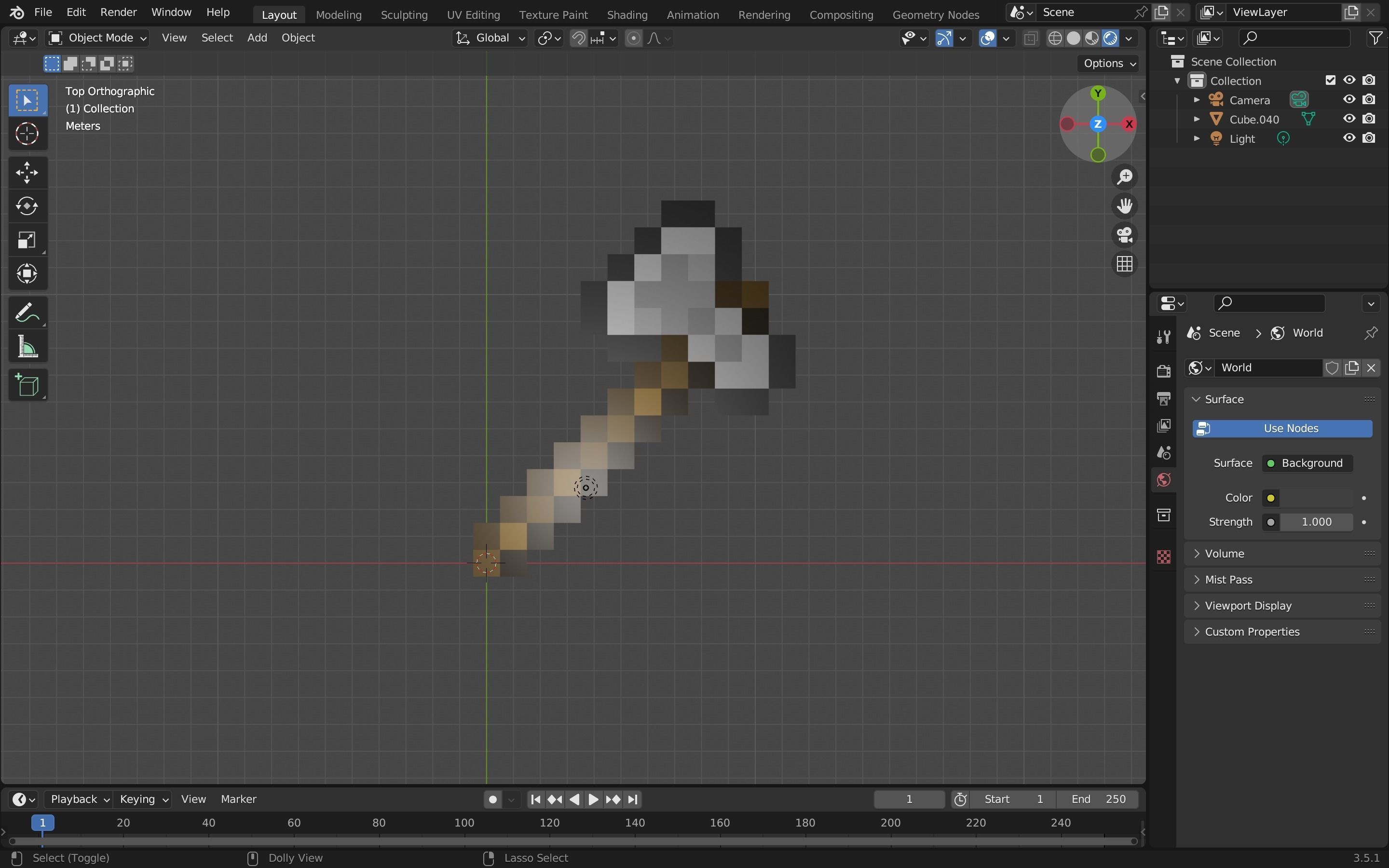Toggle X-ray display
1389x868 pixels.
[1031, 39]
